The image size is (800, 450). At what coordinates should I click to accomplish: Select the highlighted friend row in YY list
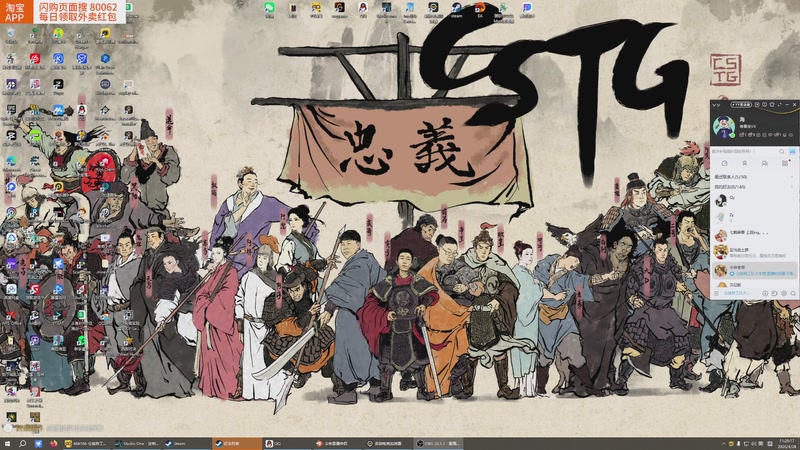click(x=755, y=270)
